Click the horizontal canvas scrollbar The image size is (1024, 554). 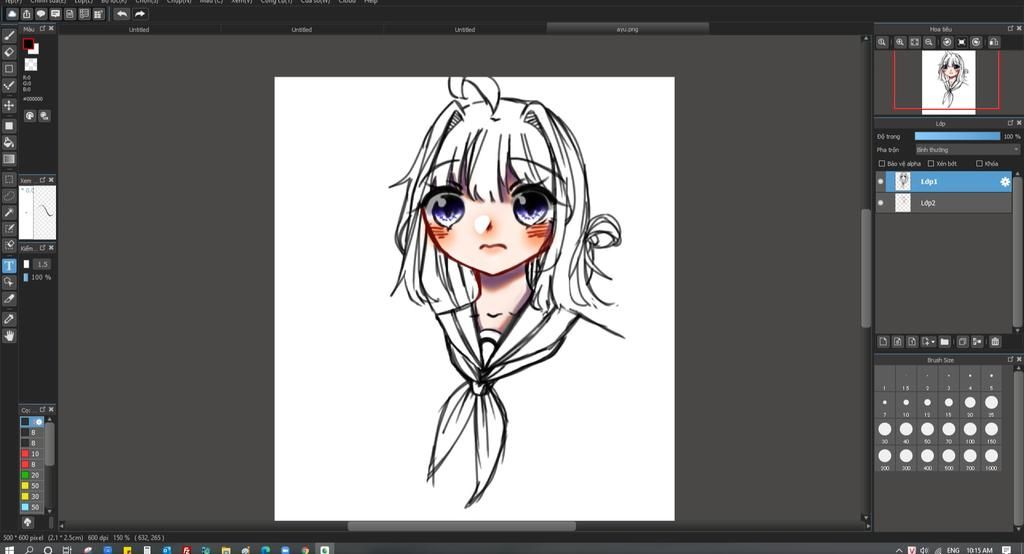(x=462, y=526)
